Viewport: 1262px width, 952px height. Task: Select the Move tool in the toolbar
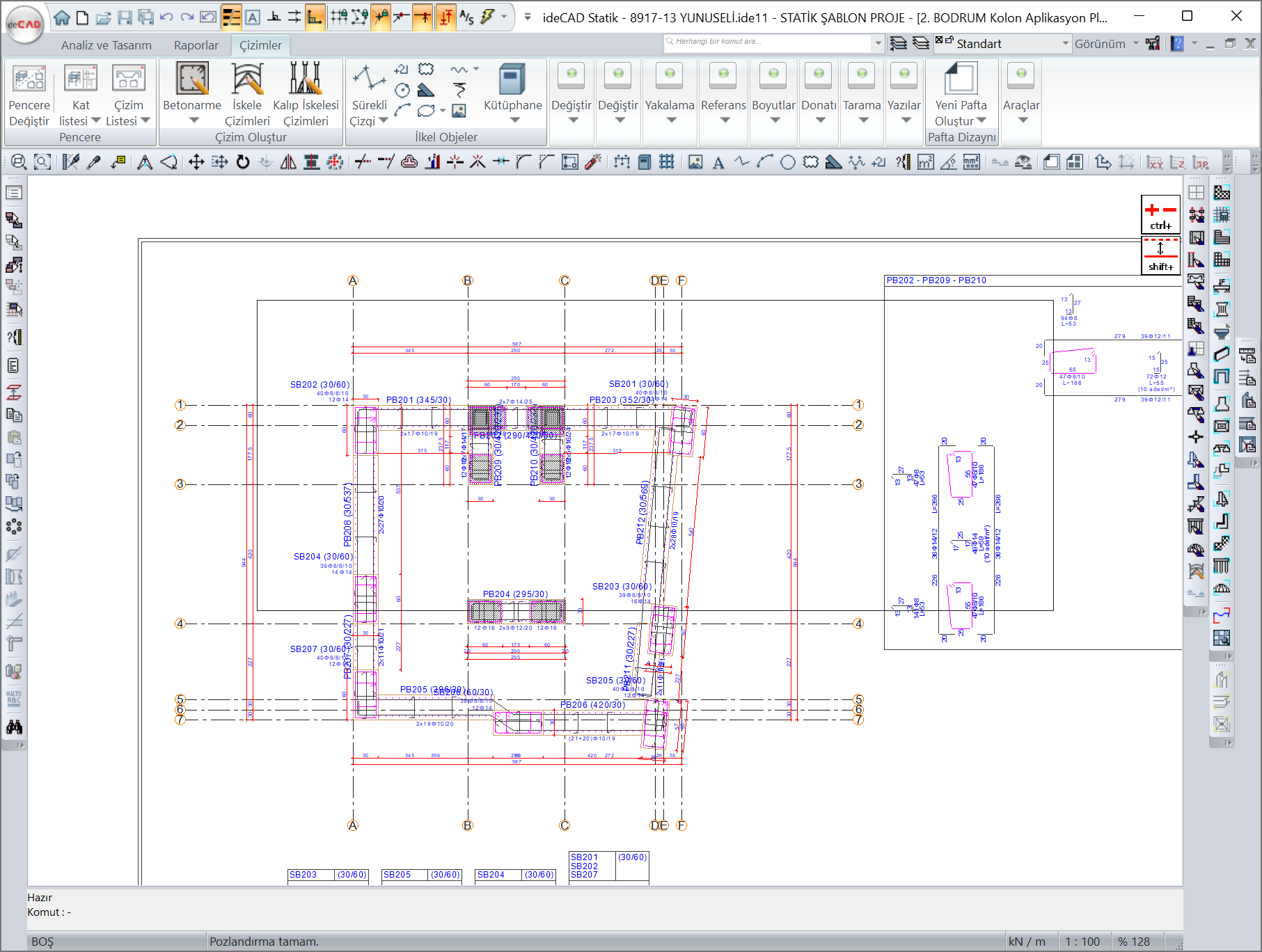(196, 162)
